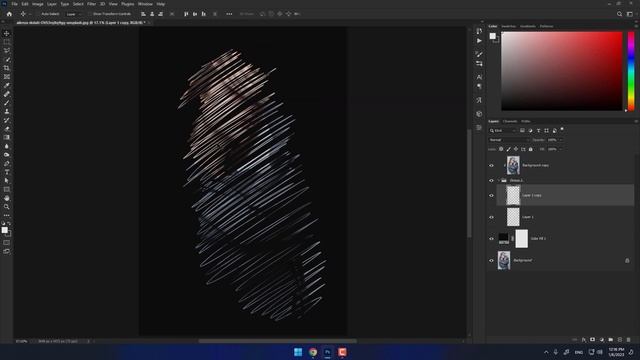640x360 pixels.
Task: Click the Home icon in options bar
Action: click(9, 14)
